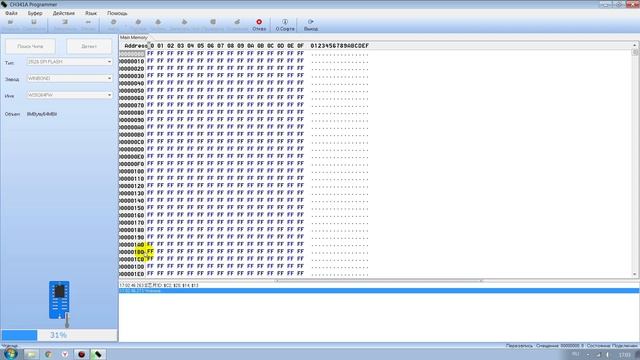Click the Состояние status bar entry
The image size is (640, 360).
tap(611, 346)
